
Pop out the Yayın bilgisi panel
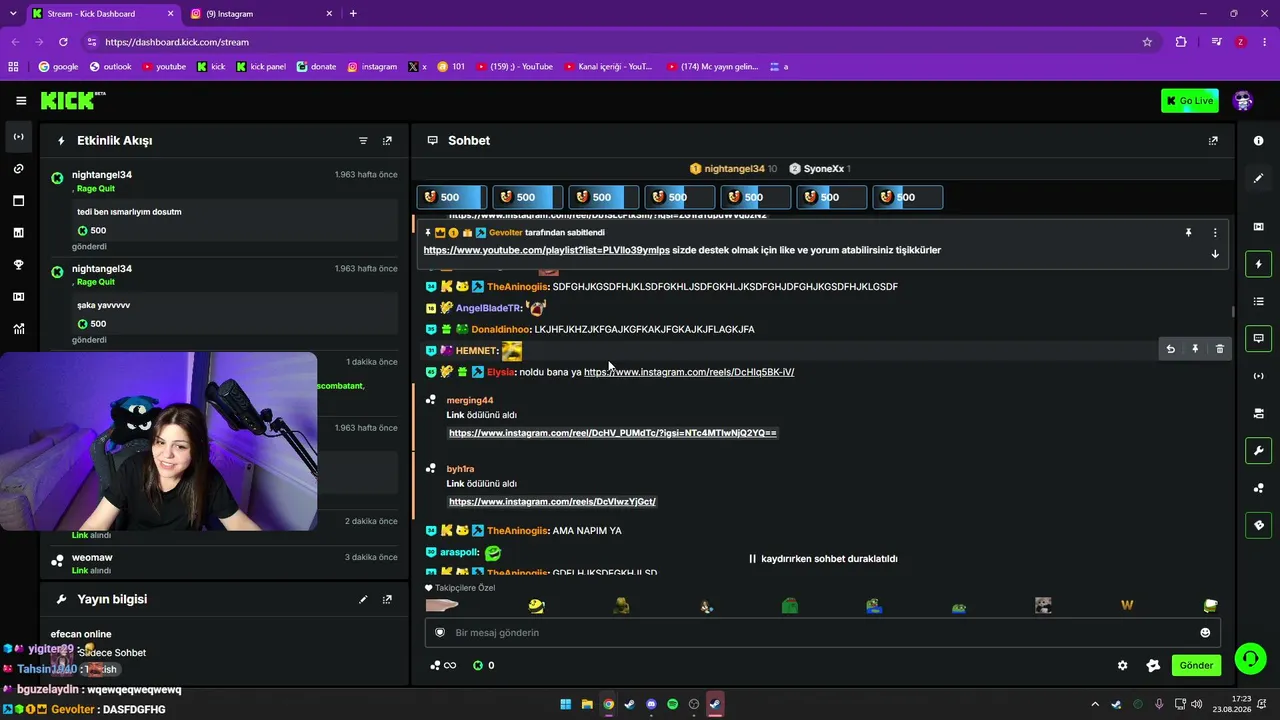point(387,599)
